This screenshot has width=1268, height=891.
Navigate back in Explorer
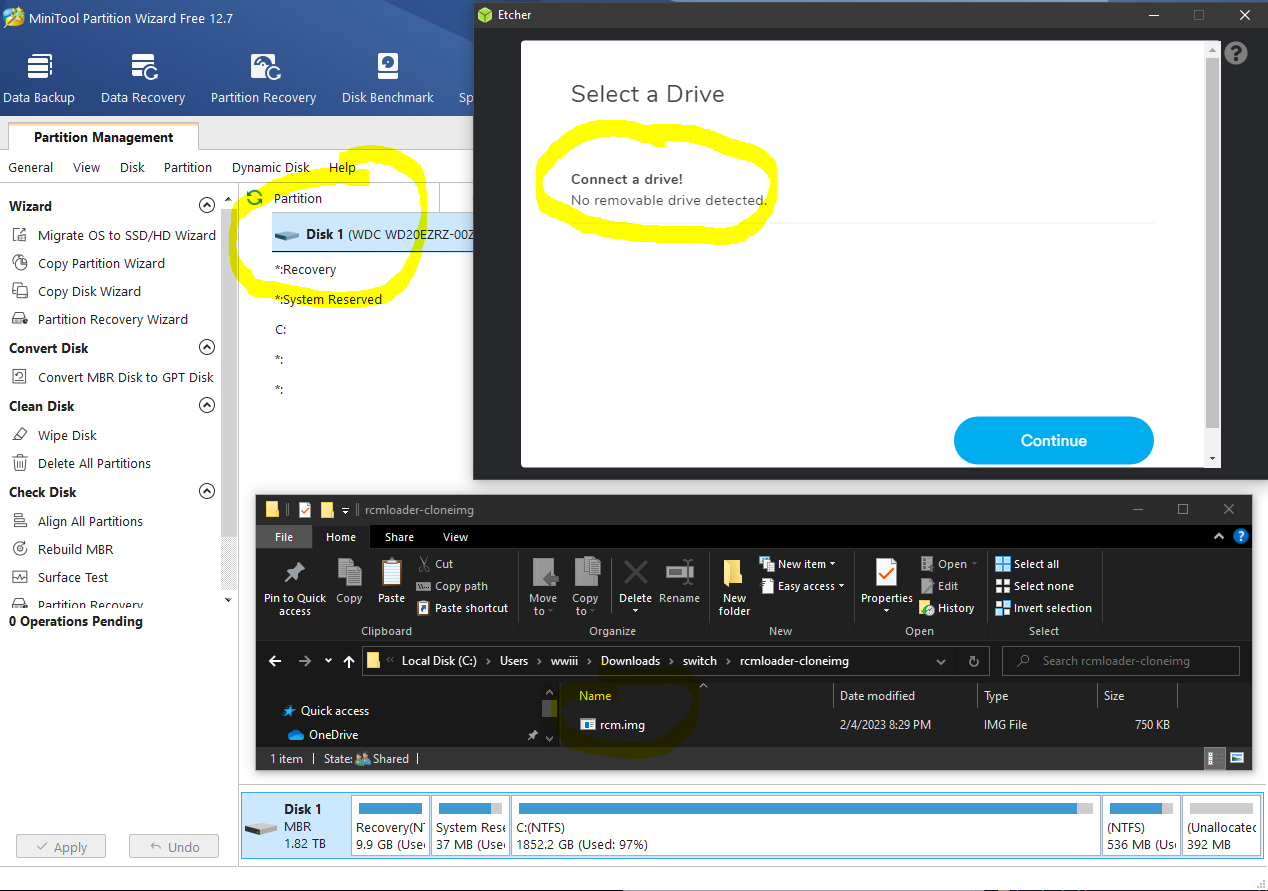coord(276,661)
